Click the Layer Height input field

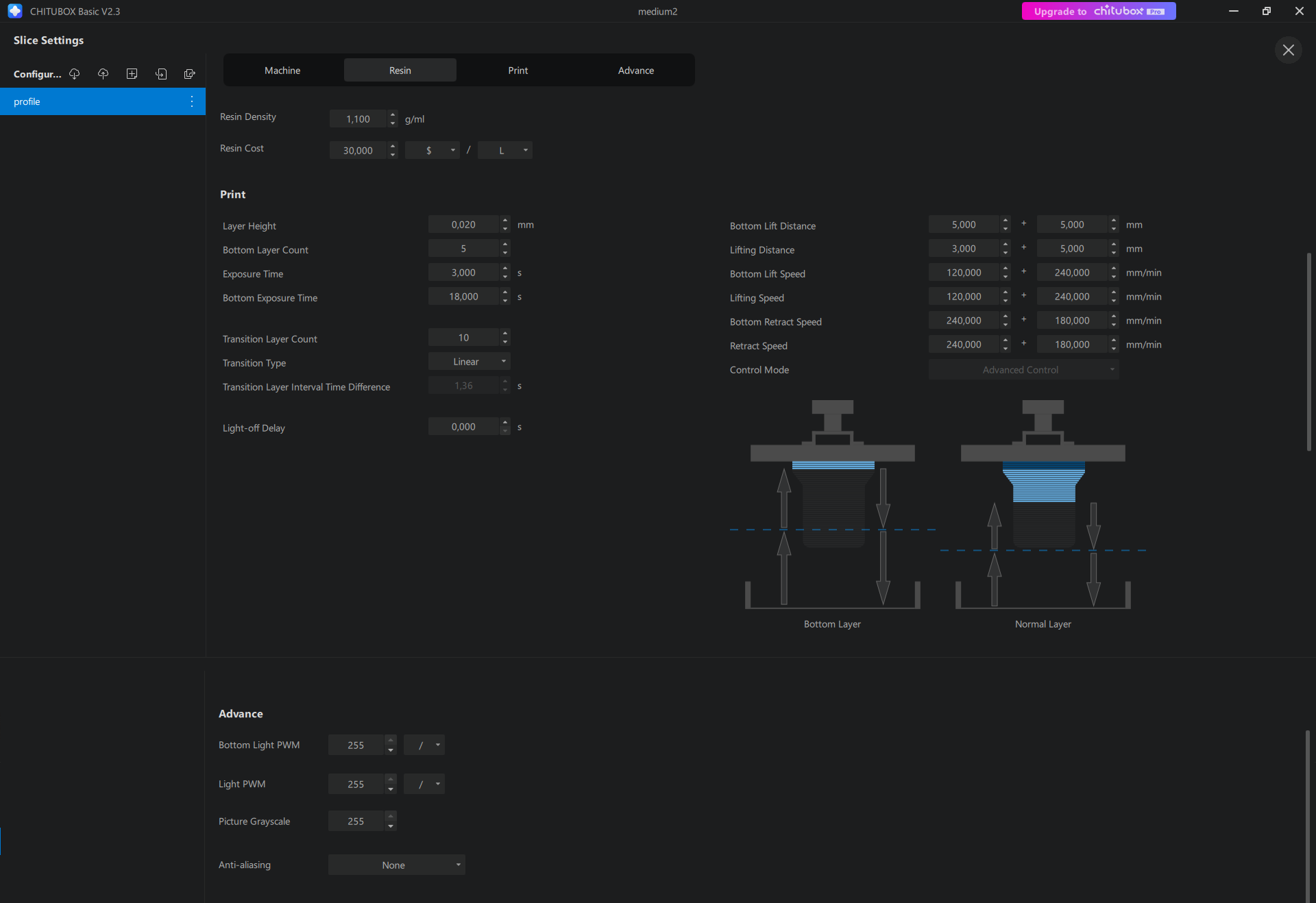pos(464,224)
